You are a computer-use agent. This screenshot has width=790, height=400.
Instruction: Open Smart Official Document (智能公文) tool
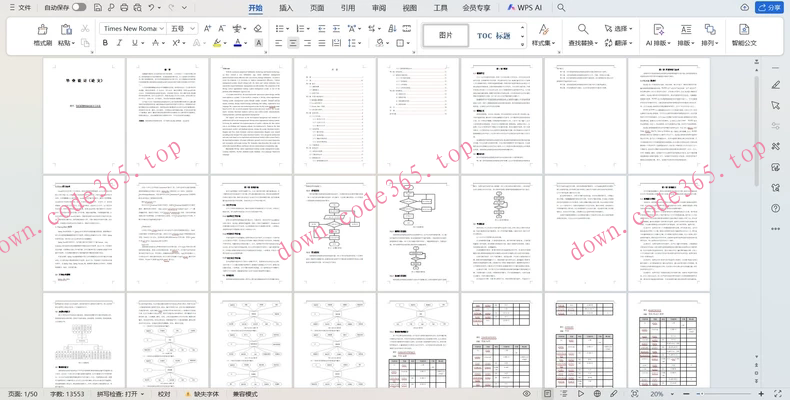[x=744, y=35]
